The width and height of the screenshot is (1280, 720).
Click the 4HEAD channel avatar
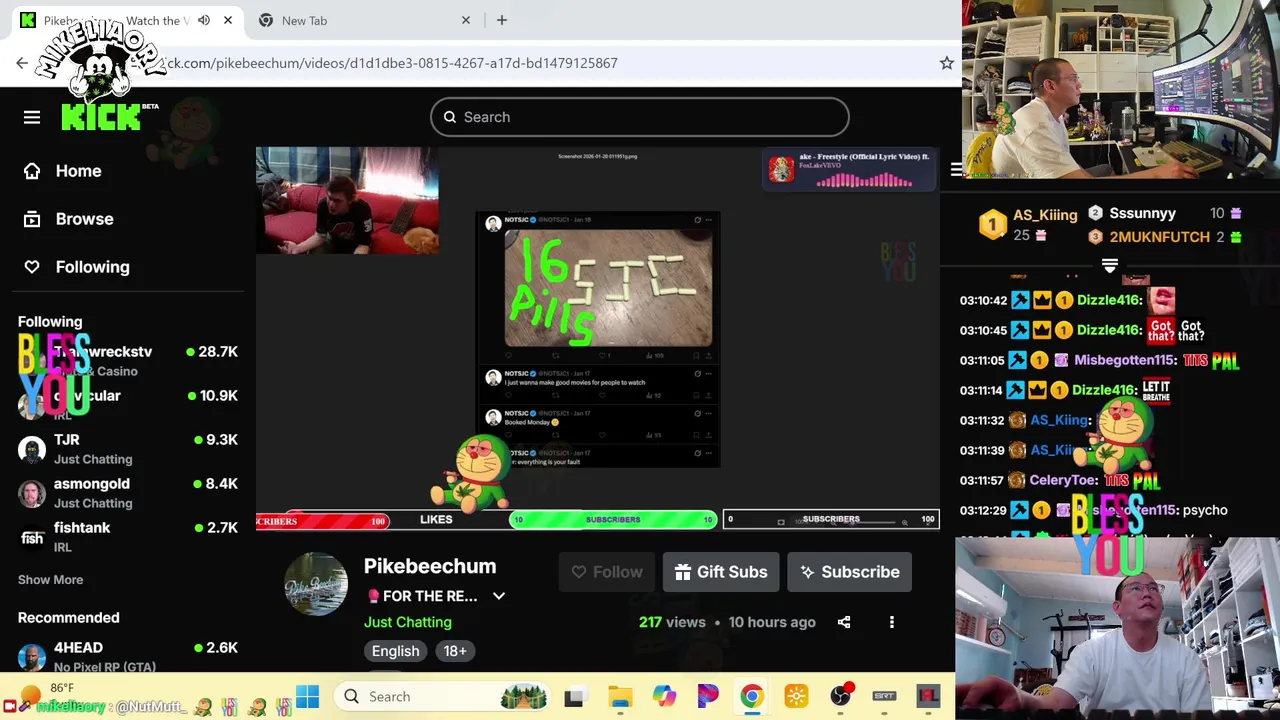[32, 658]
